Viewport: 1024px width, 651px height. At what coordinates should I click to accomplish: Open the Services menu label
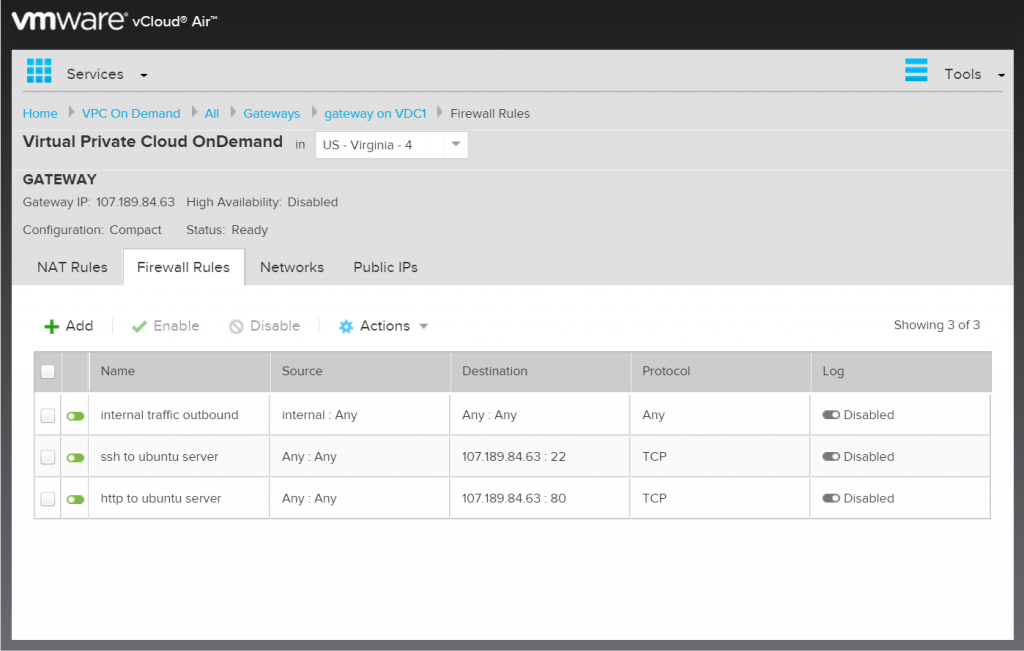pyautogui.click(x=95, y=74)
